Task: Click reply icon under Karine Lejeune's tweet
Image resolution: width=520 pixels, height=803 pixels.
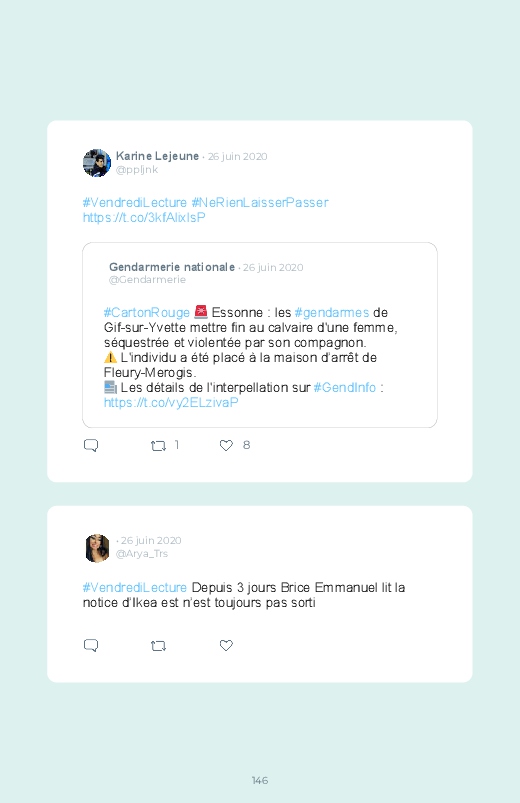Action: click(91, 445)
